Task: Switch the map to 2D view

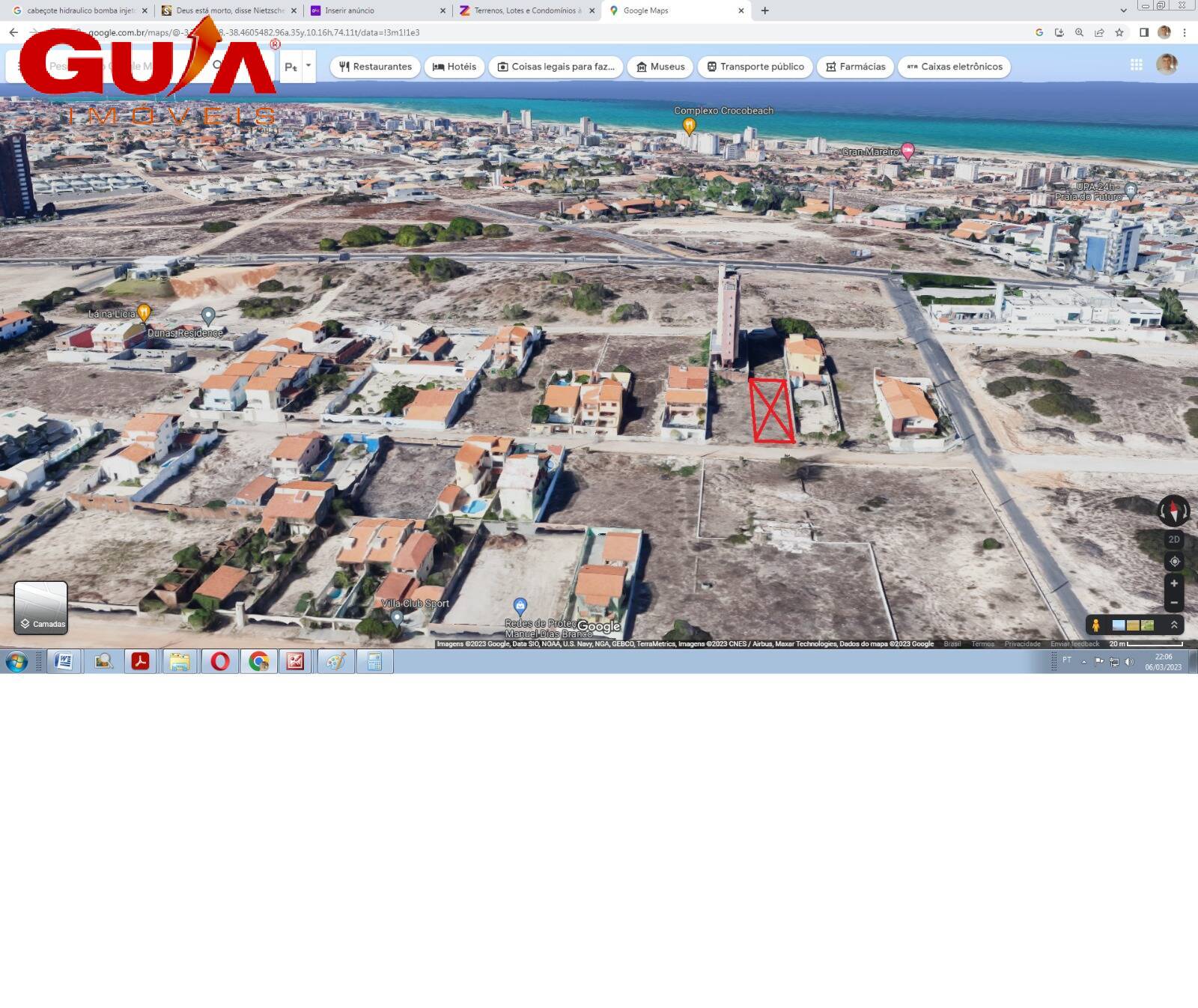Action: click(x=1174, y=539)
